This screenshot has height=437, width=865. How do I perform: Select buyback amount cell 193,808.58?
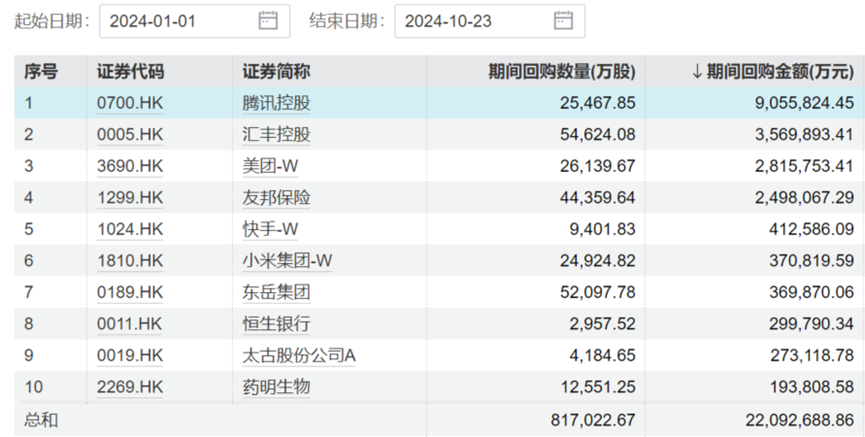811,387
